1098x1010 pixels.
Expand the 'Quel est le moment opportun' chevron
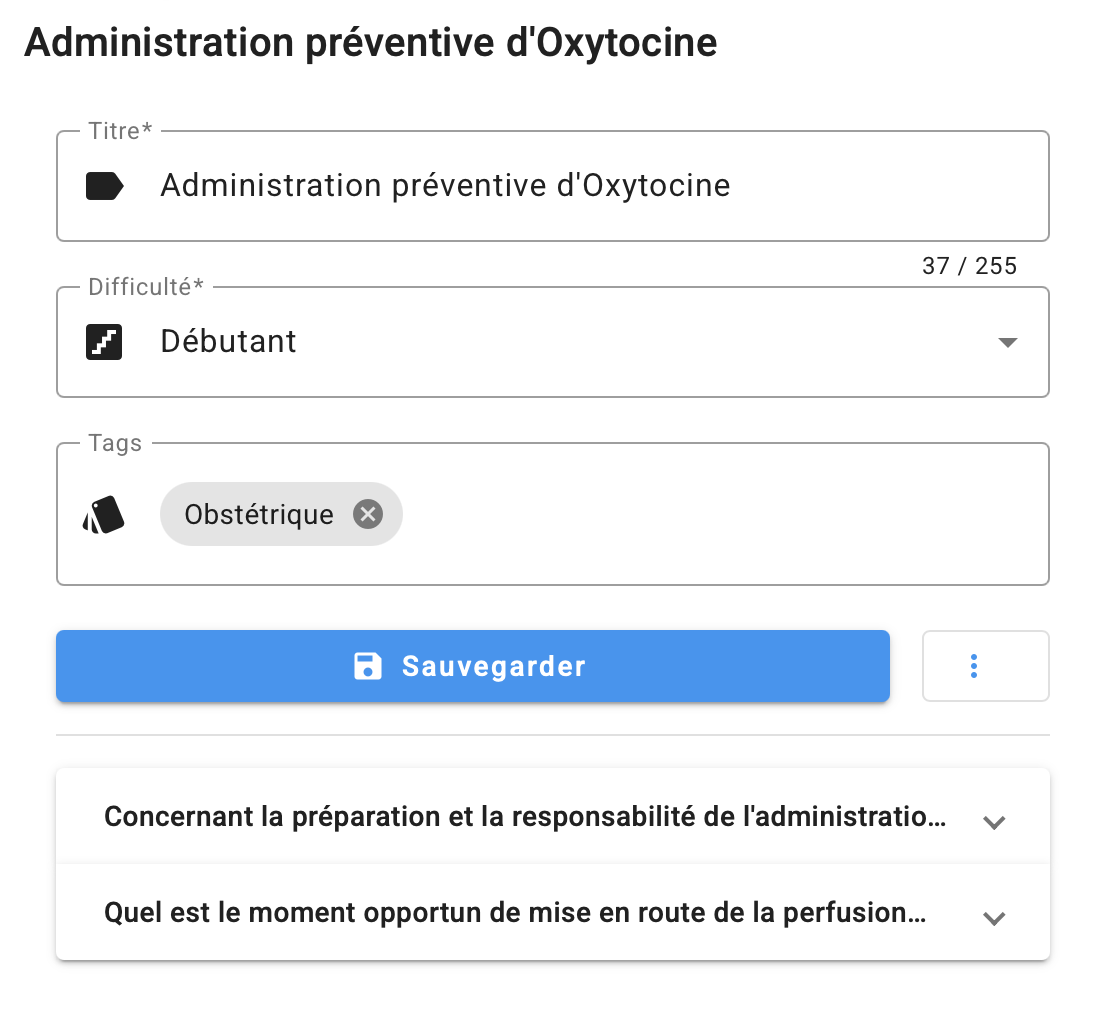tap(993, 918)
